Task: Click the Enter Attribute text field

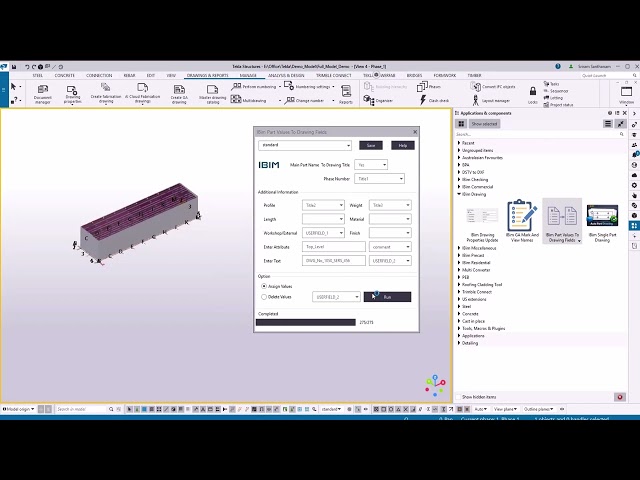Action: point(334,247)
